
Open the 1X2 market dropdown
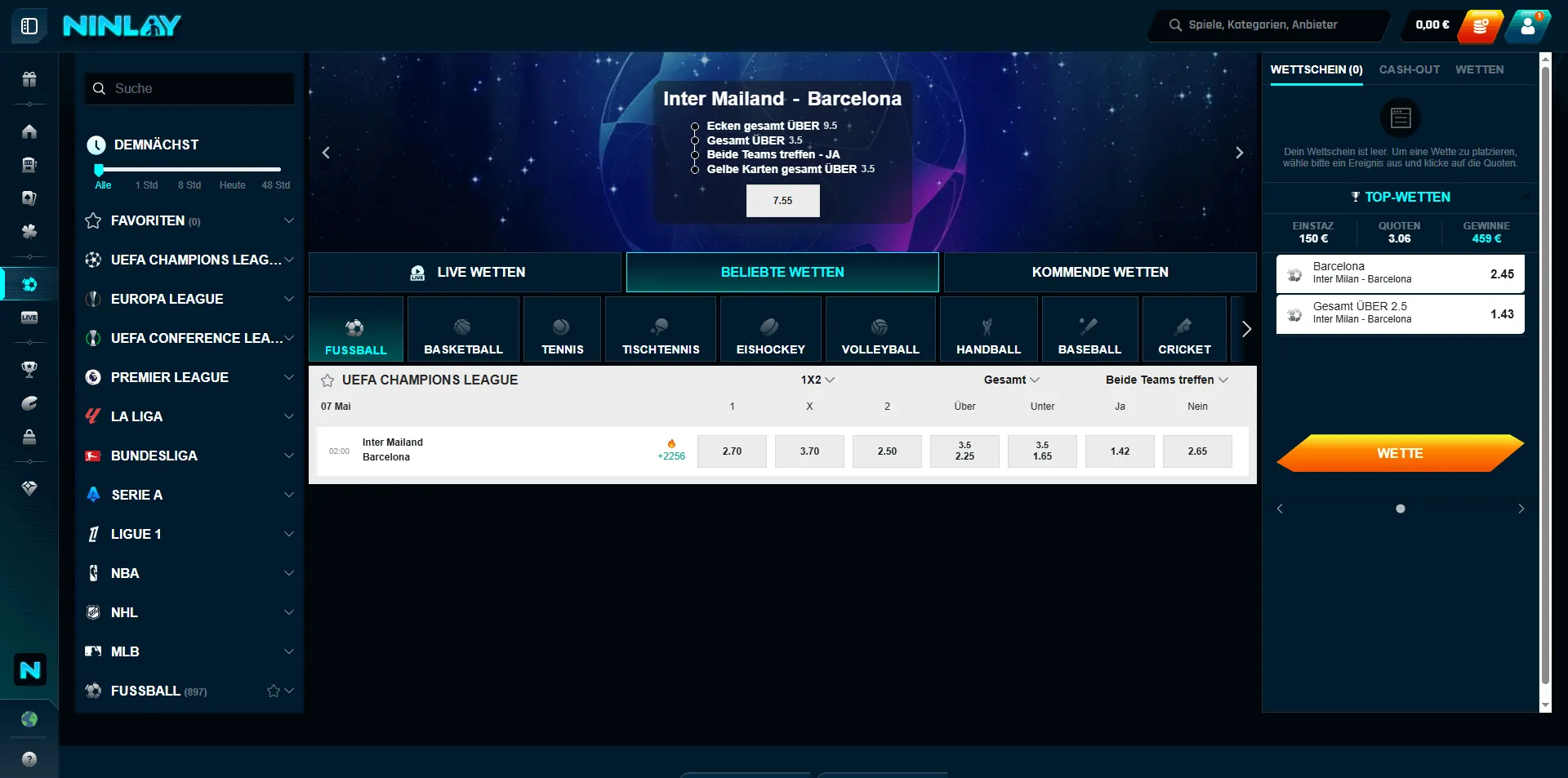coord(817,380)
